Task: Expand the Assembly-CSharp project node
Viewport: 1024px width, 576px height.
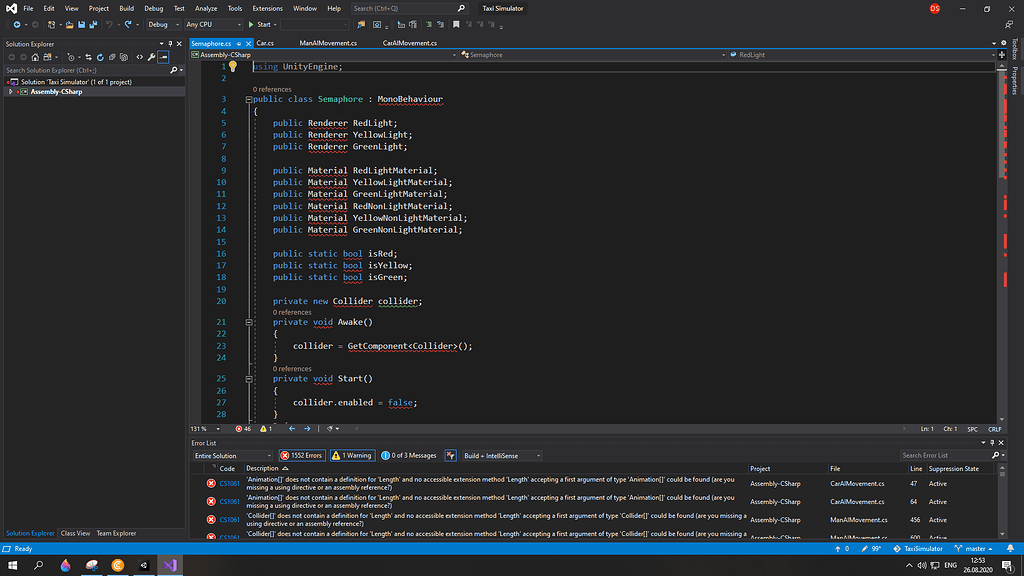Action: click(x=8, y=91)
